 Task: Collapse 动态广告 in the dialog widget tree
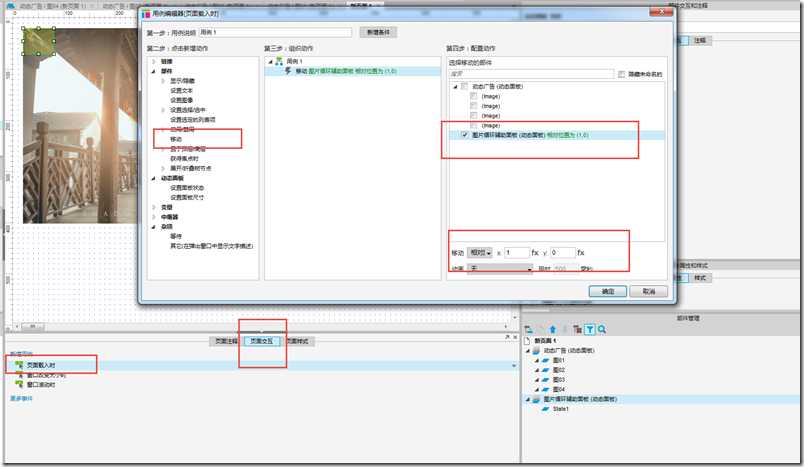pos(455,87)
